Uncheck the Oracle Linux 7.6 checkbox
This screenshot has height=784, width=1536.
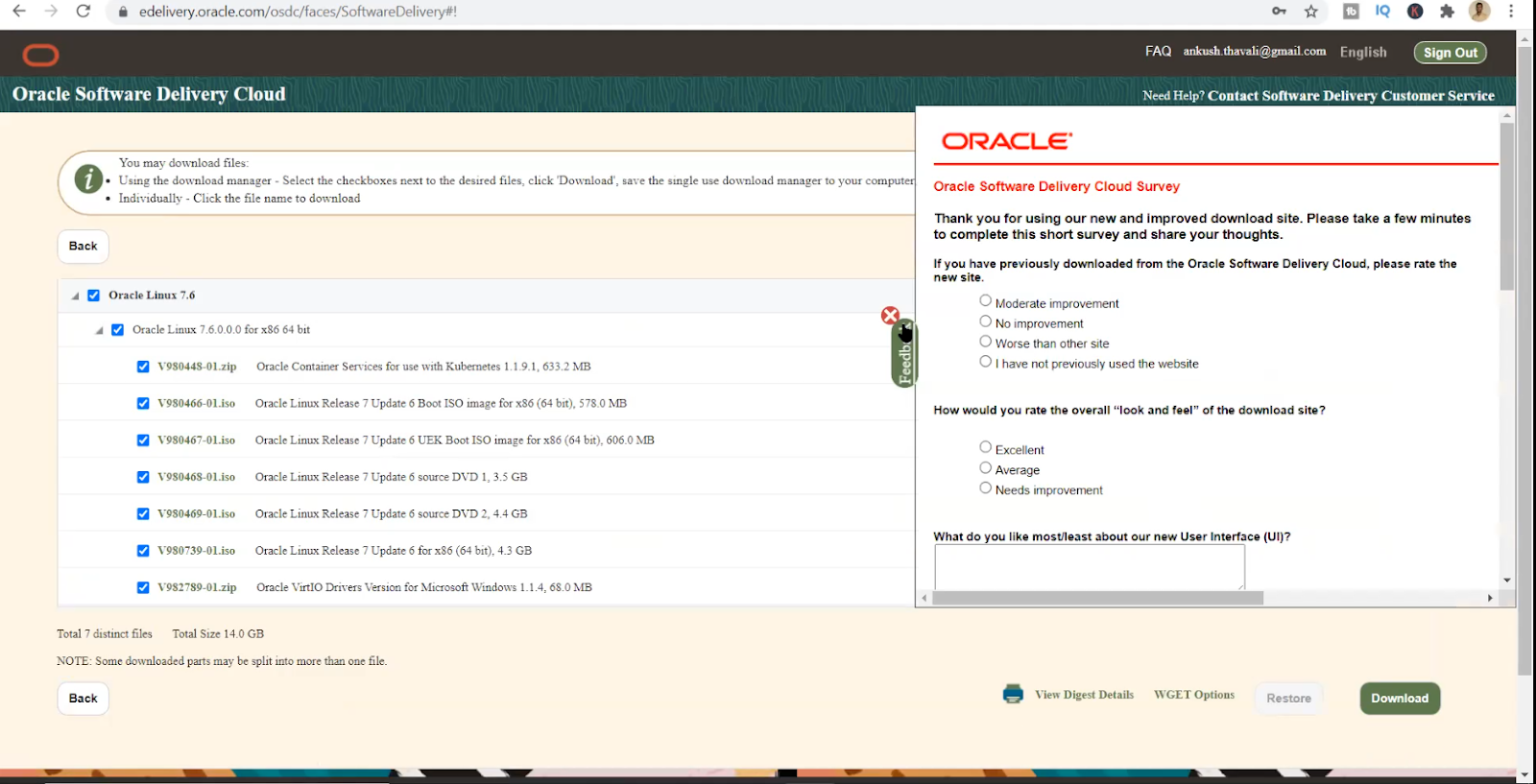point(93,296)
